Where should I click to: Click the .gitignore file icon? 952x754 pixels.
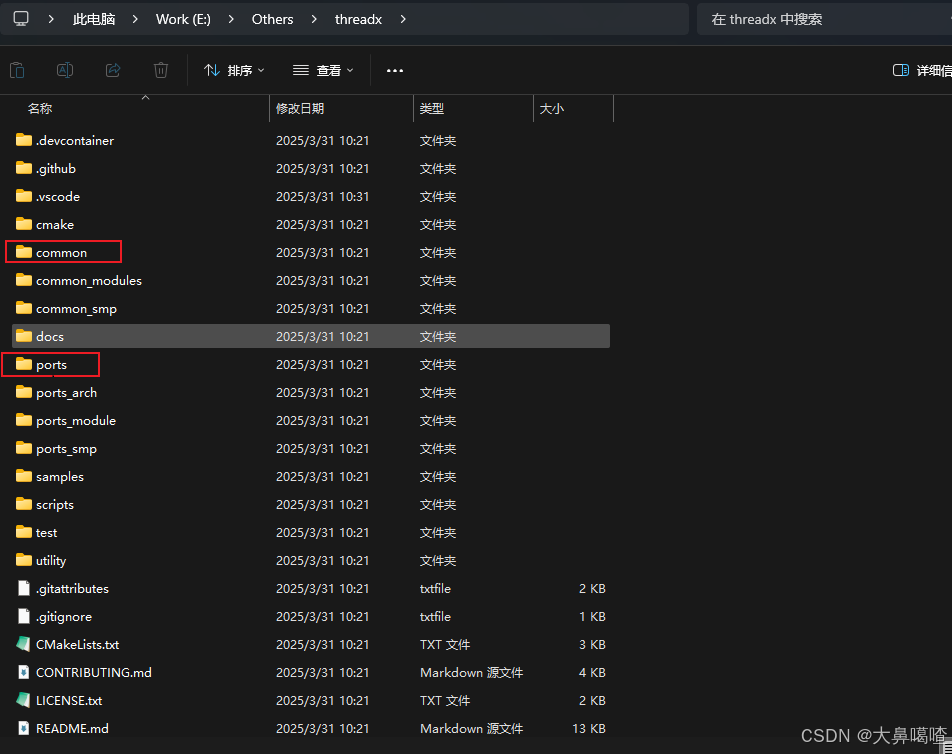[24, 616]
